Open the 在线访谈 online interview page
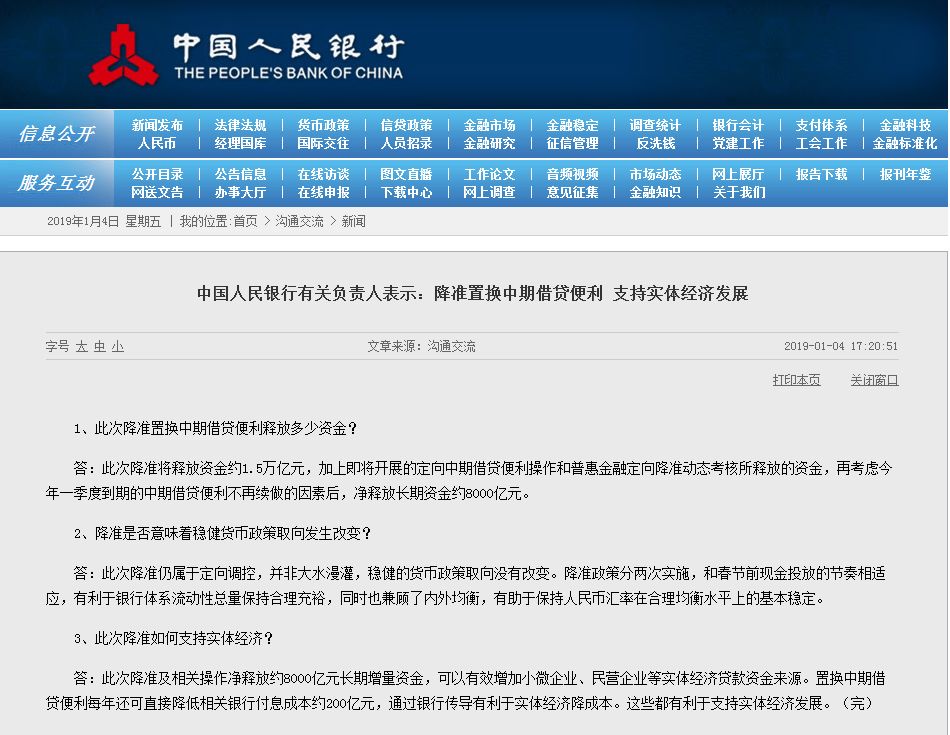 click(322, 174)
